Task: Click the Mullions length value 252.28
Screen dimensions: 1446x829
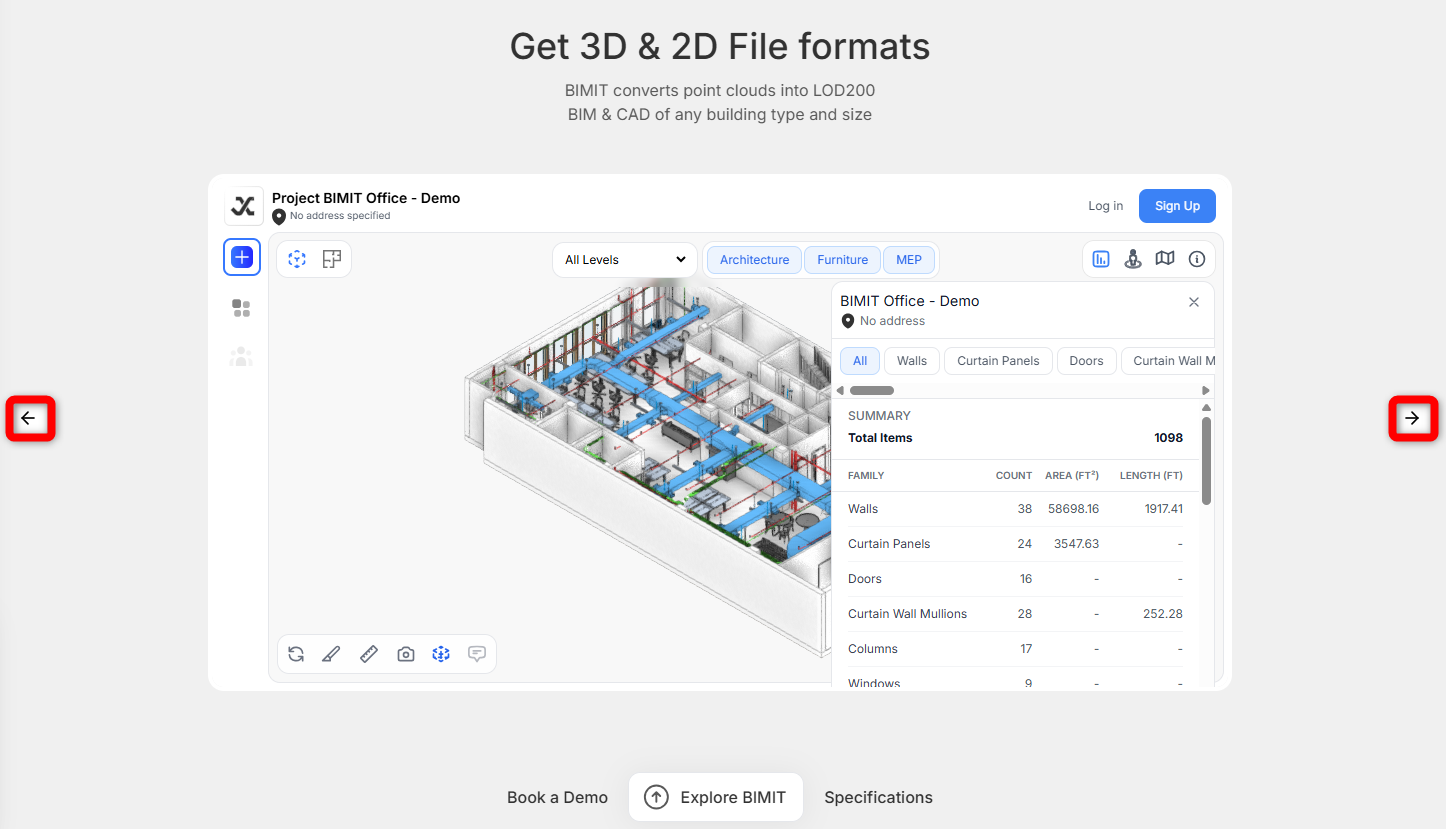Action: pyautogui.click(x=1163, y=614)
